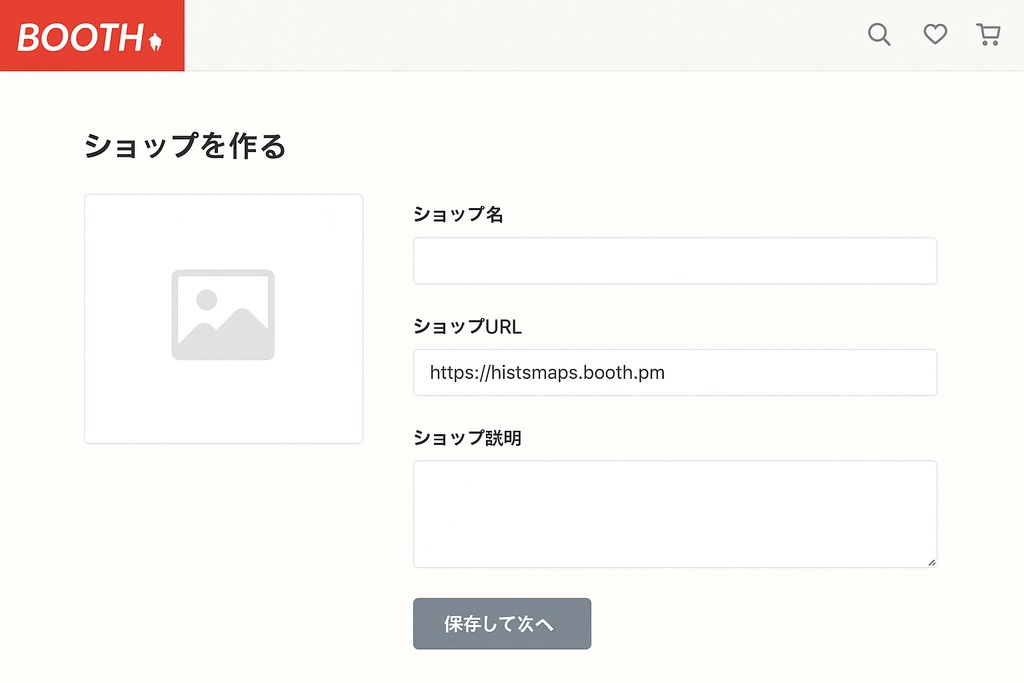Click the small mascot glyph beside BOOTH text
This screenshot has width=1024, height=683.
click(x=155, y=41)
